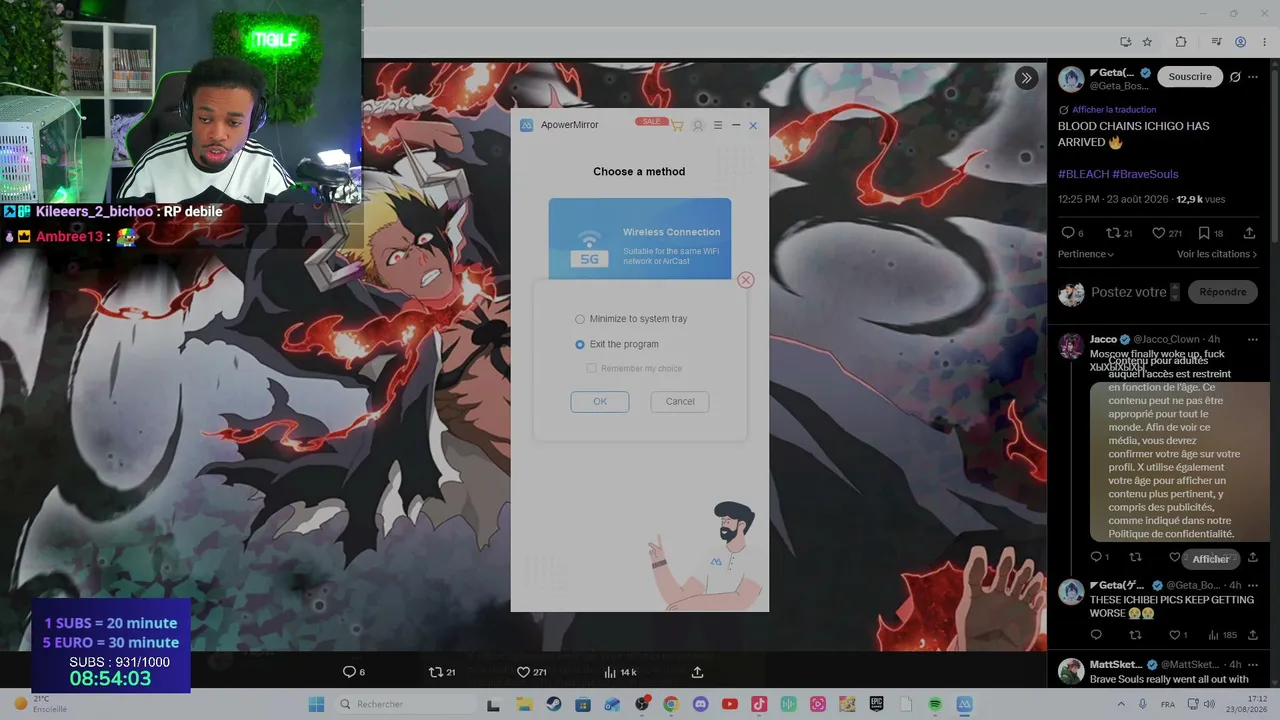Bookmark this page with the star icon
The width and height of the screenshot is (1280, 720).
click(1147, 42)
